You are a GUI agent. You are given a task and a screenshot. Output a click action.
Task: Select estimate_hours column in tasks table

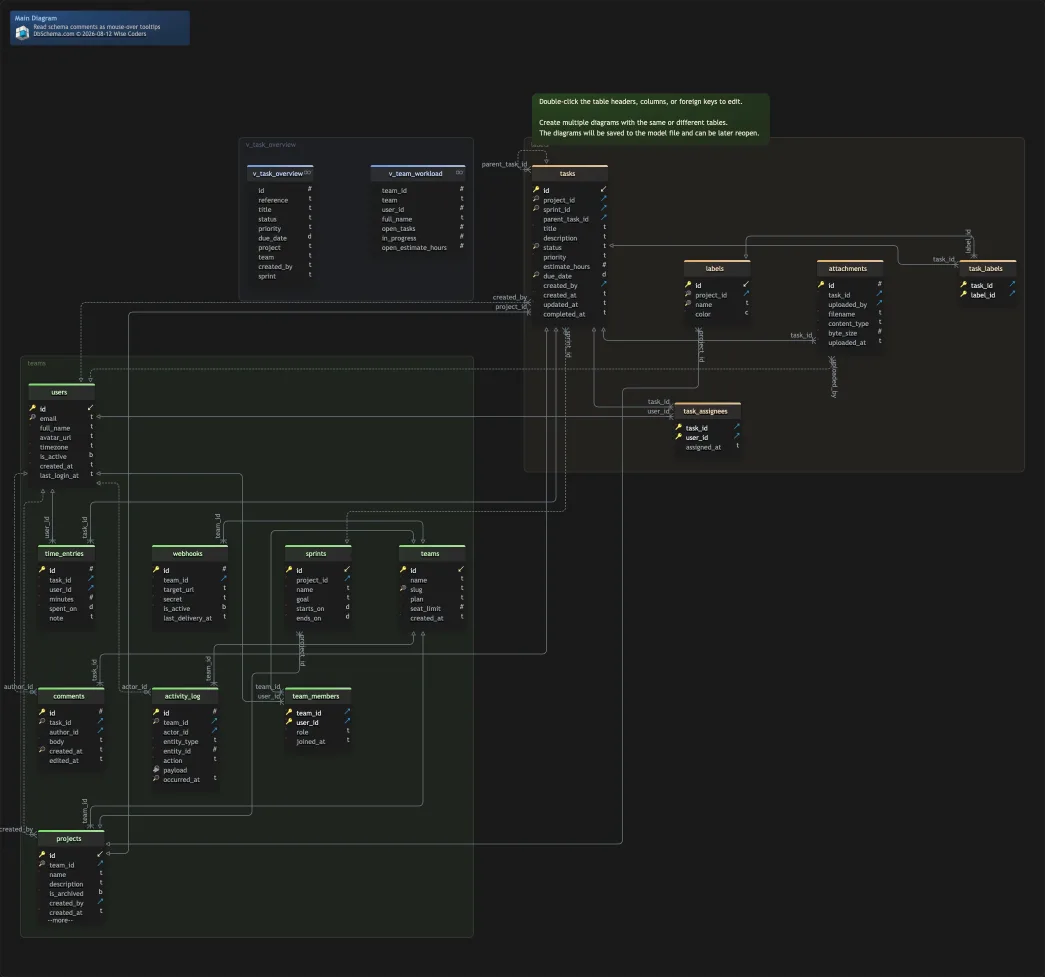(x=570, y=266)
